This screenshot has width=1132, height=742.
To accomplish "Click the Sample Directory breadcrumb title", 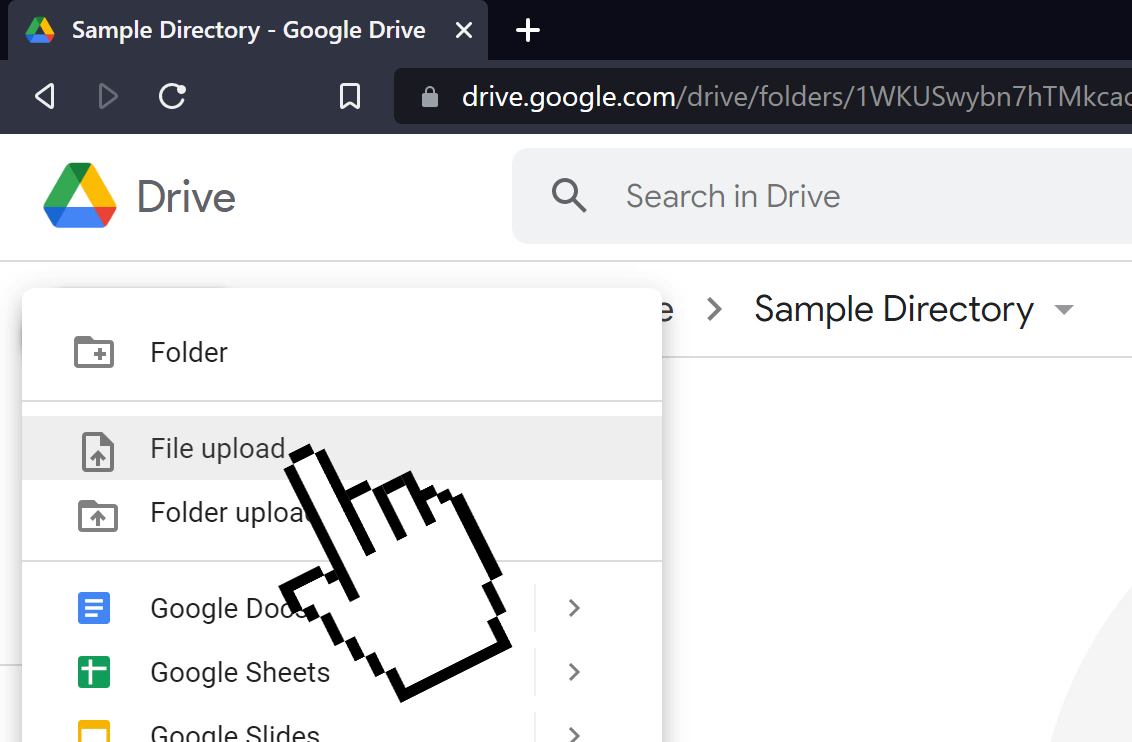I will pyautogui.click(x=894, y=310).
